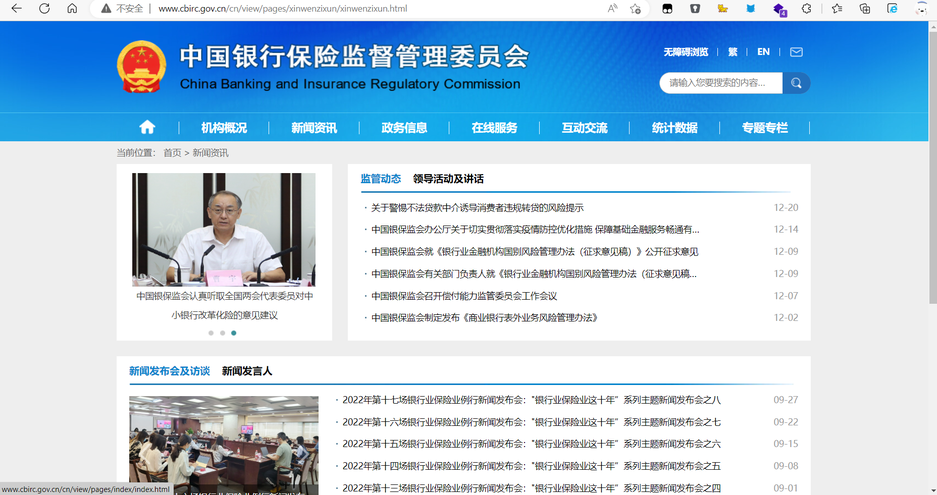
Task: Reload the page with the refresh icon
Action: [44, 8]
